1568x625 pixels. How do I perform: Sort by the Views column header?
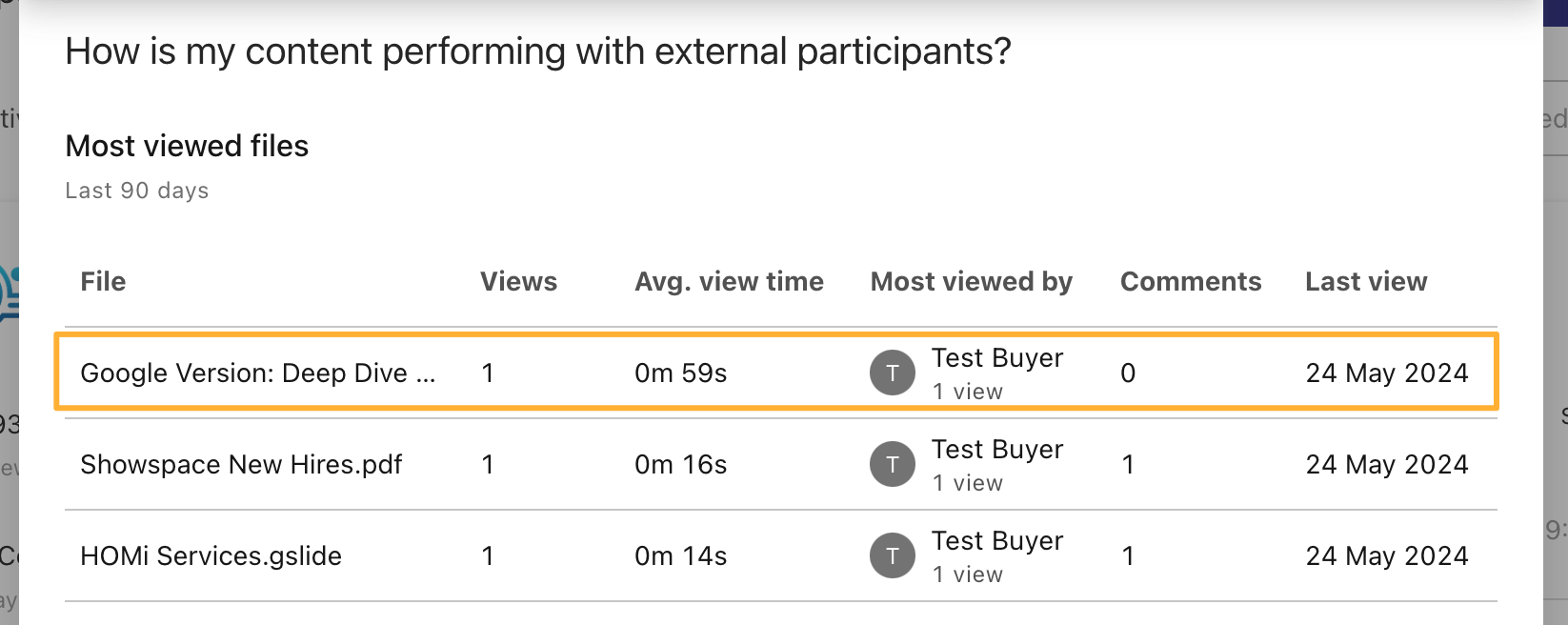[518, 281]
